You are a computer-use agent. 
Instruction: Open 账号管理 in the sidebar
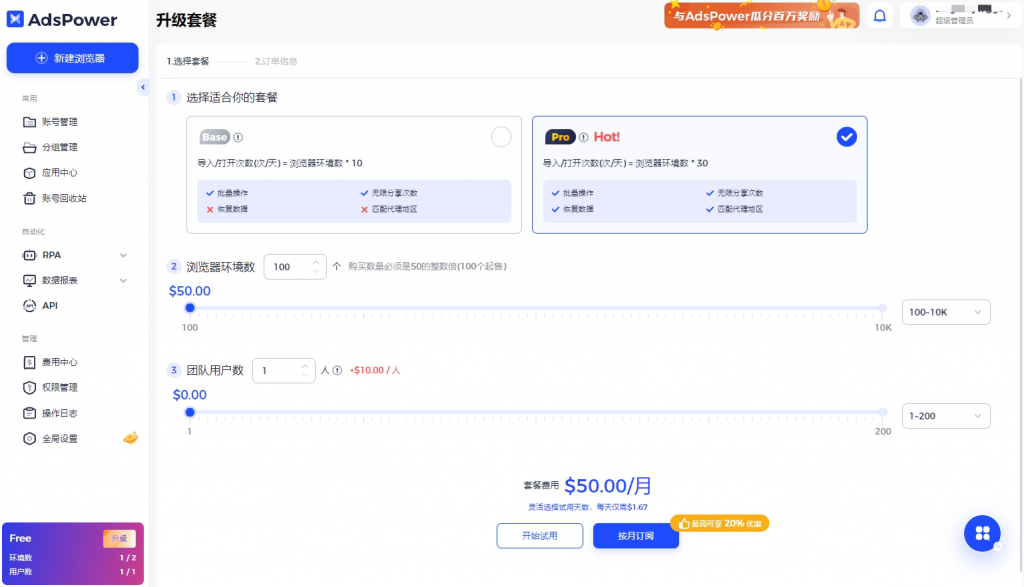tap(59, 122)
